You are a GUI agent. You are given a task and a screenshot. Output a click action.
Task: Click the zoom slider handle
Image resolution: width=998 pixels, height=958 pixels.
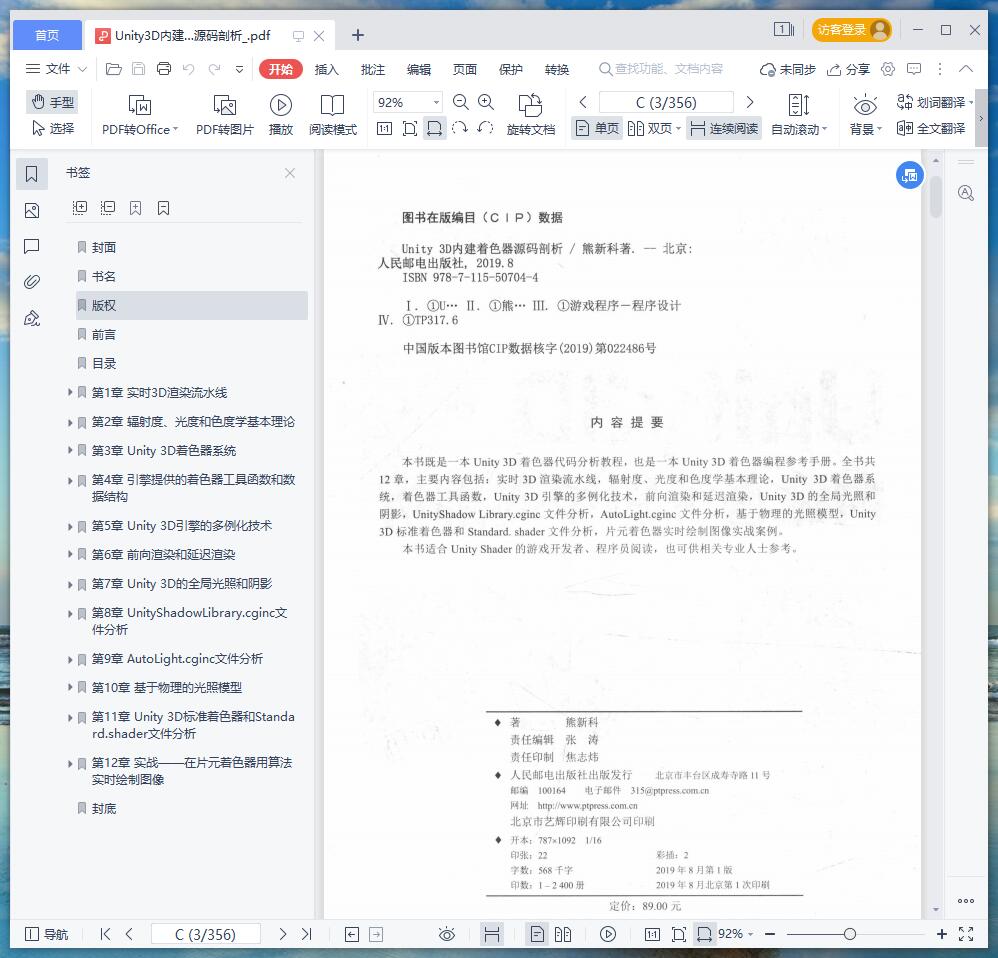click(849, 934)
